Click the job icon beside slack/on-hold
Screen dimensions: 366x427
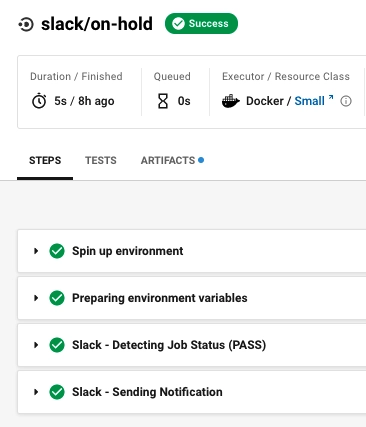coord(26,25)
